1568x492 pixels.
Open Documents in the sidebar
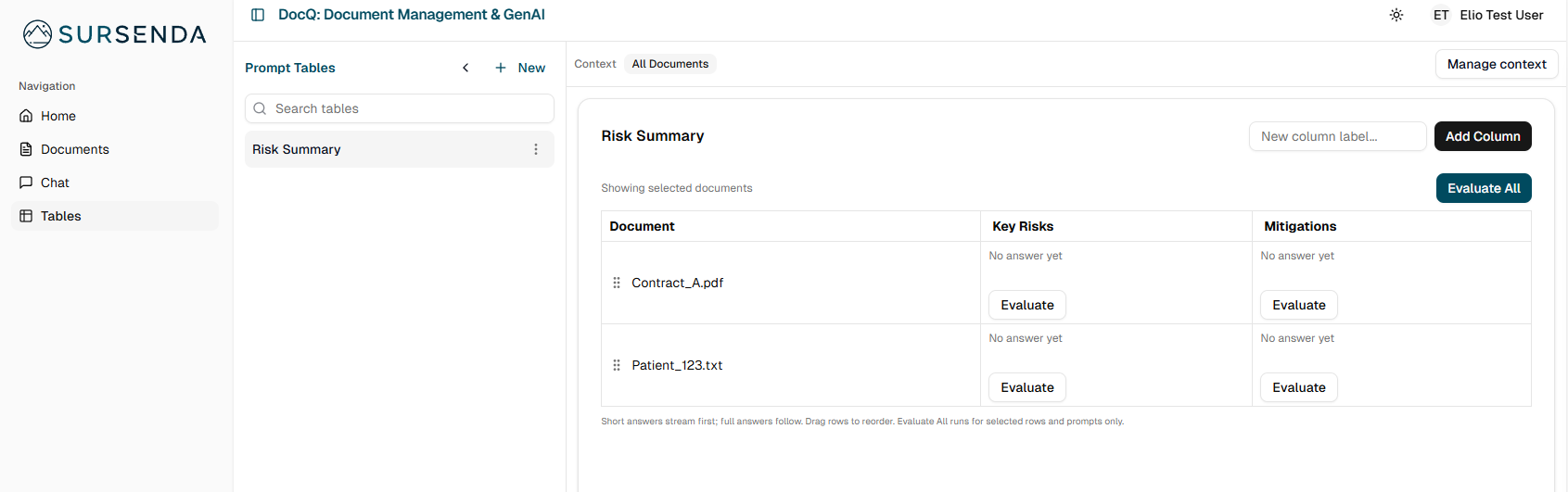(74, 149)
